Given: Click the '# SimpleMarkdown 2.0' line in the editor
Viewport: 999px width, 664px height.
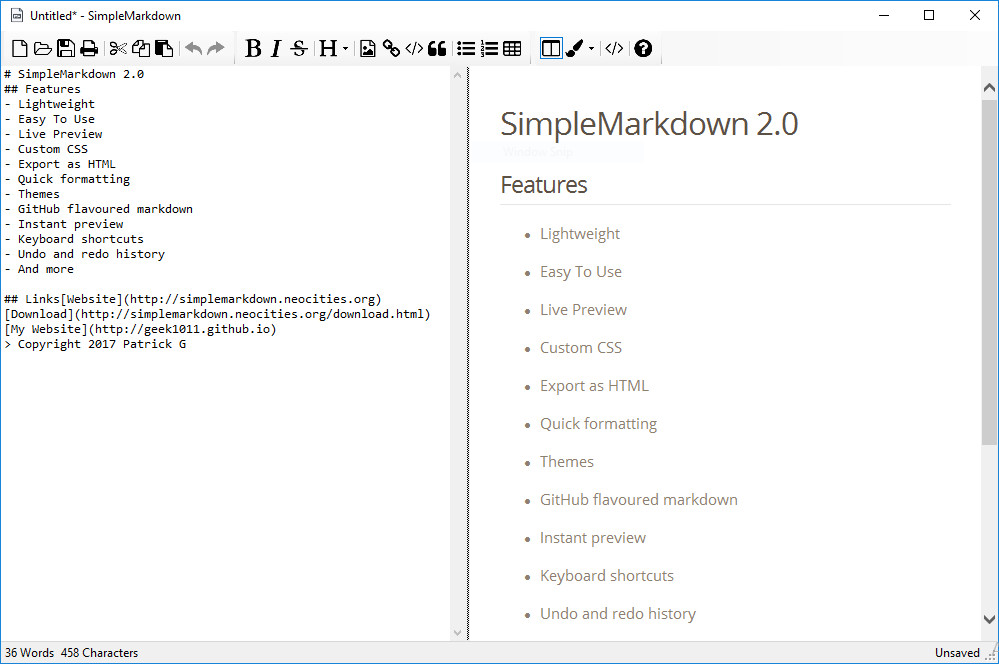Looking at the screenshot, I should click(75, 74).
